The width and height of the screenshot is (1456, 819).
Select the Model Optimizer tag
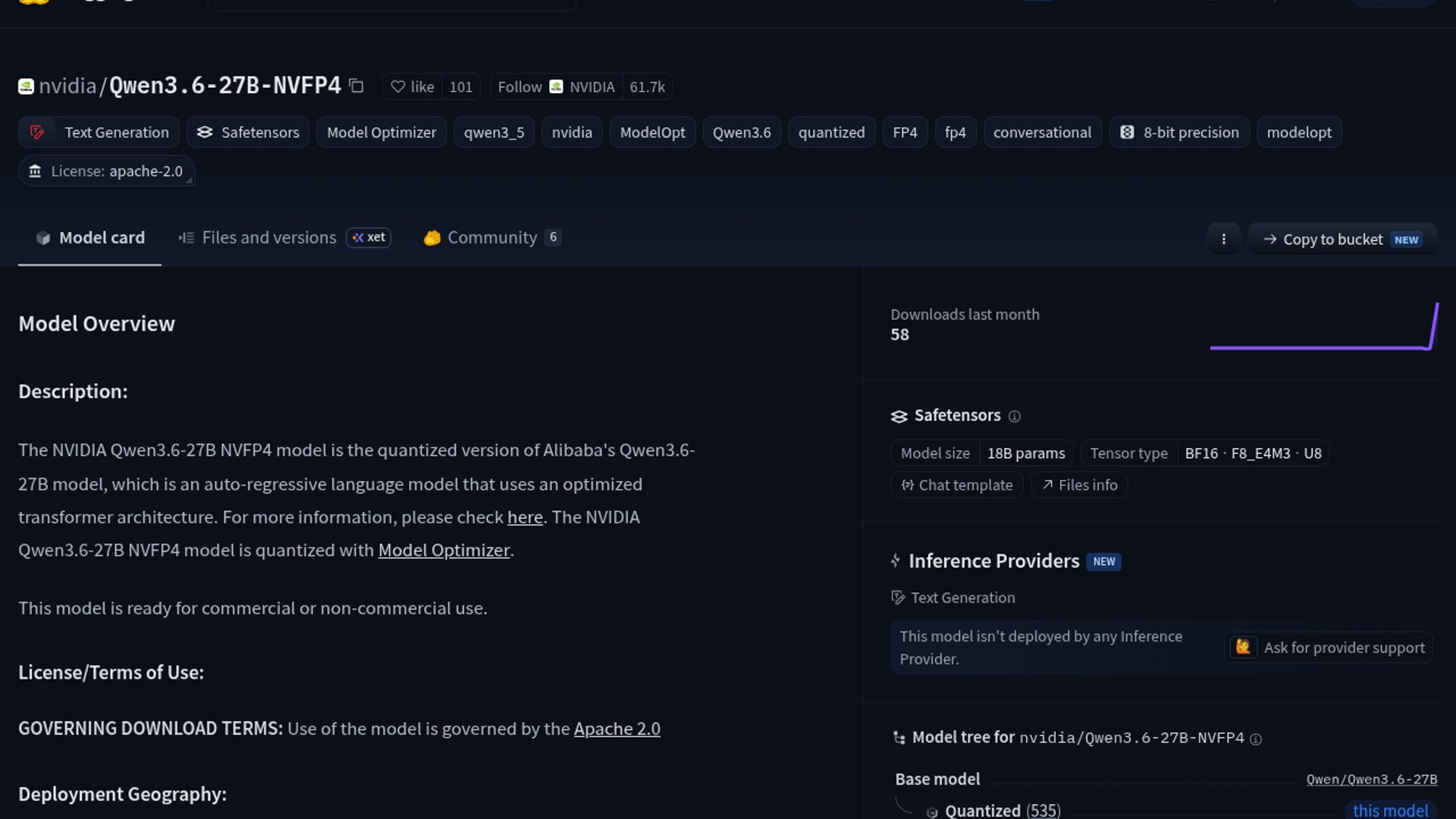coord(381,132)
